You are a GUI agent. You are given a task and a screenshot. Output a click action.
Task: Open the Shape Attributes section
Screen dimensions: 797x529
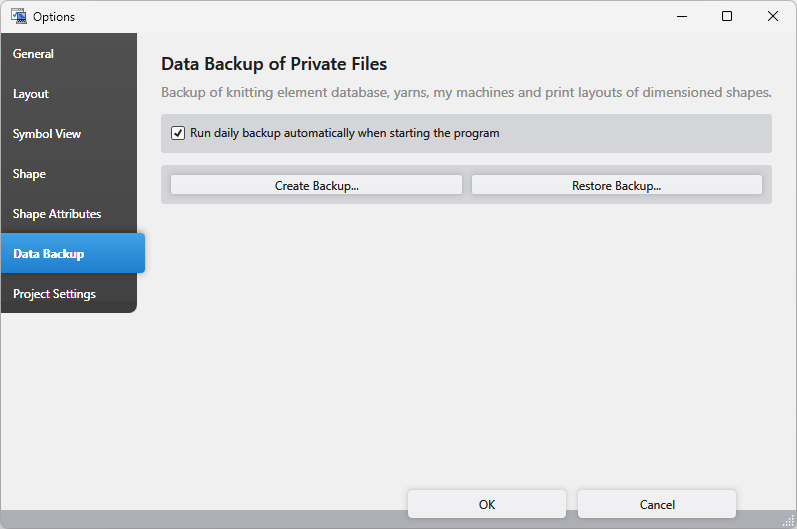(x=57, y=214)
